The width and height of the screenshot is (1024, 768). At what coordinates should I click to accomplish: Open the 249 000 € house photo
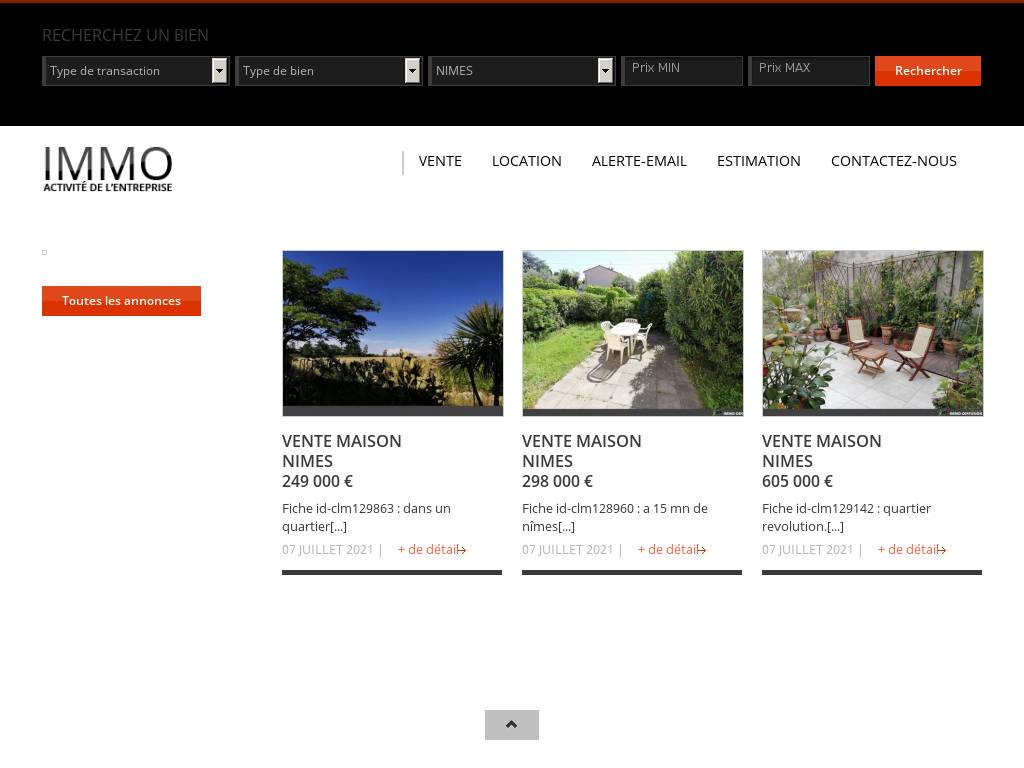pos(393,333)
